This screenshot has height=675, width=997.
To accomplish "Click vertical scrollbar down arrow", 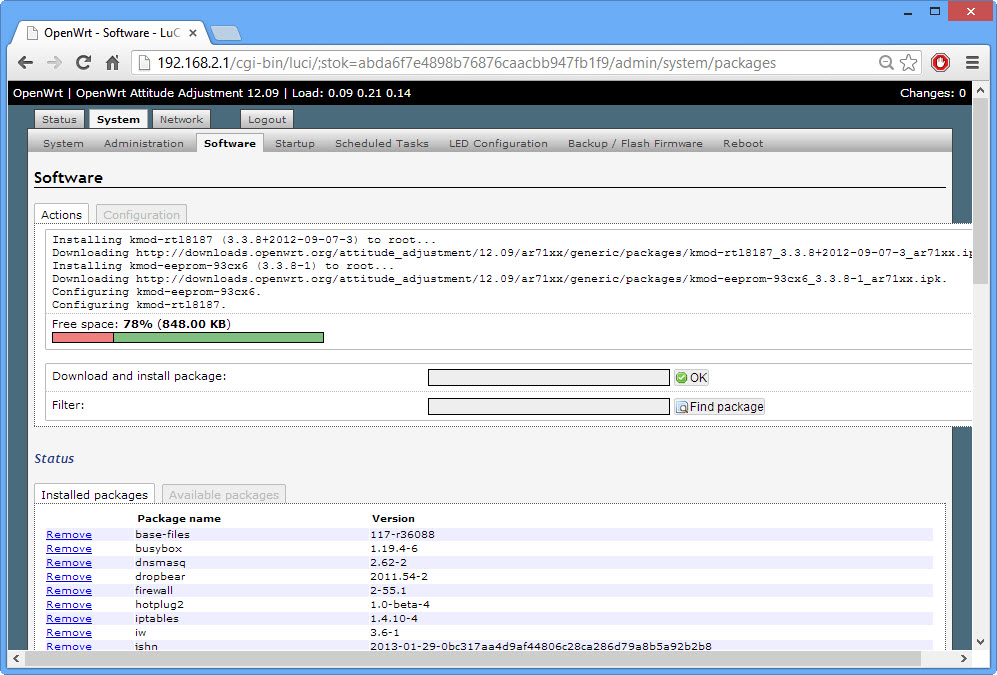I will pyautogui.click(x=980, y=641).
